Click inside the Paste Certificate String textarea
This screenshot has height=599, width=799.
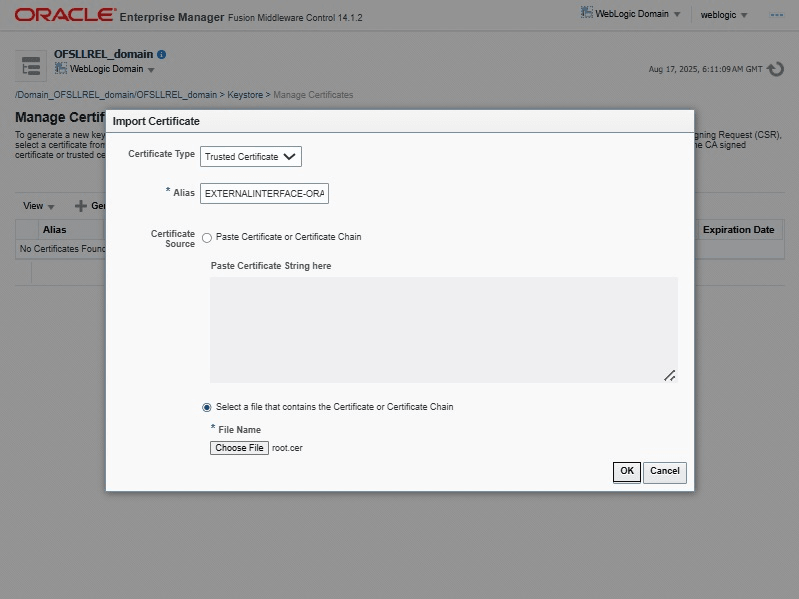pos(443,330)
